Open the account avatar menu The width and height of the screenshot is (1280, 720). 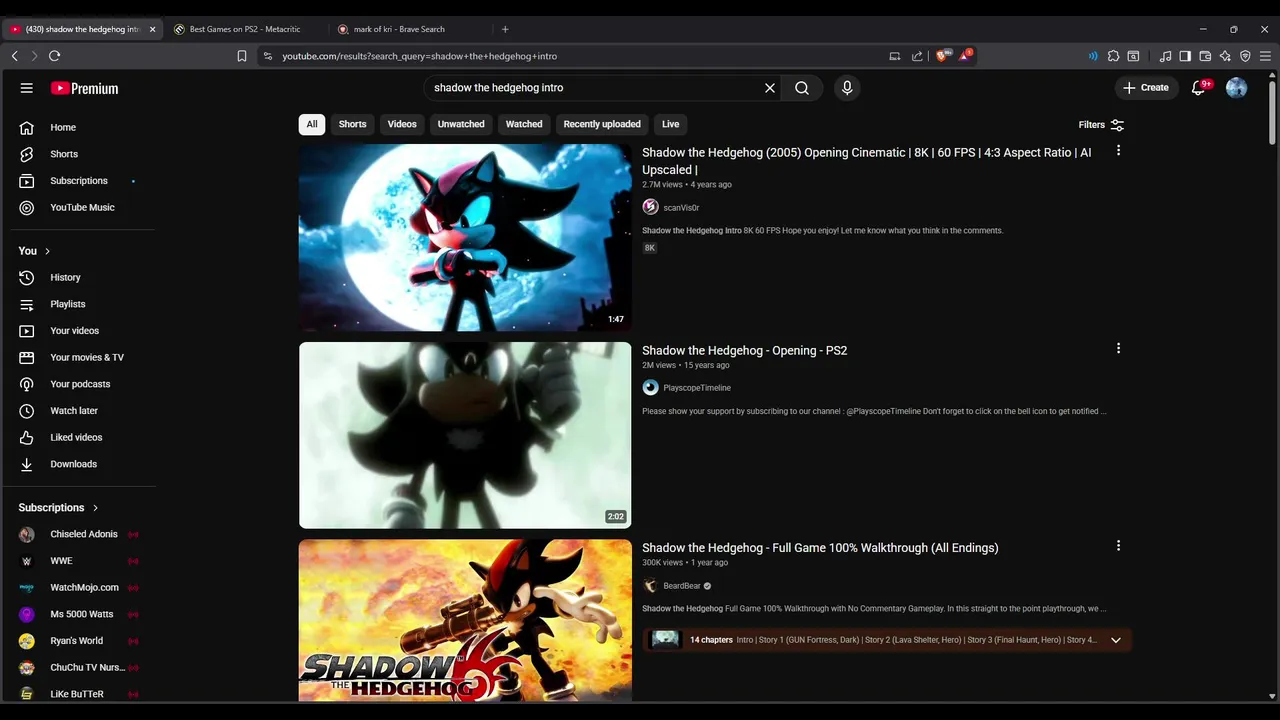[1237, 88]
